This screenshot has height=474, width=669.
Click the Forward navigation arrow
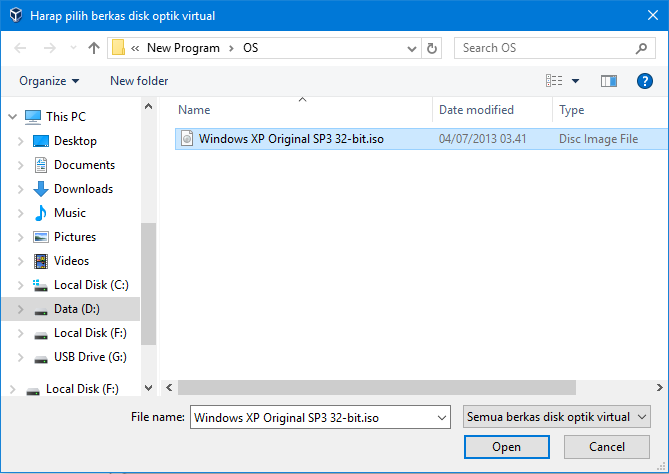tap(49, 48)
